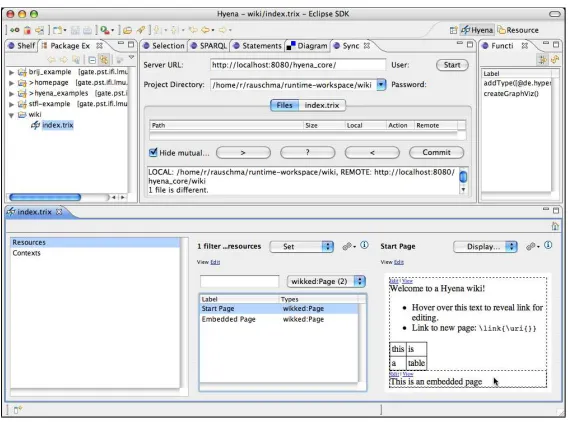Click Edit link under filter resources

pyautogui.click(x=215, y=262)
